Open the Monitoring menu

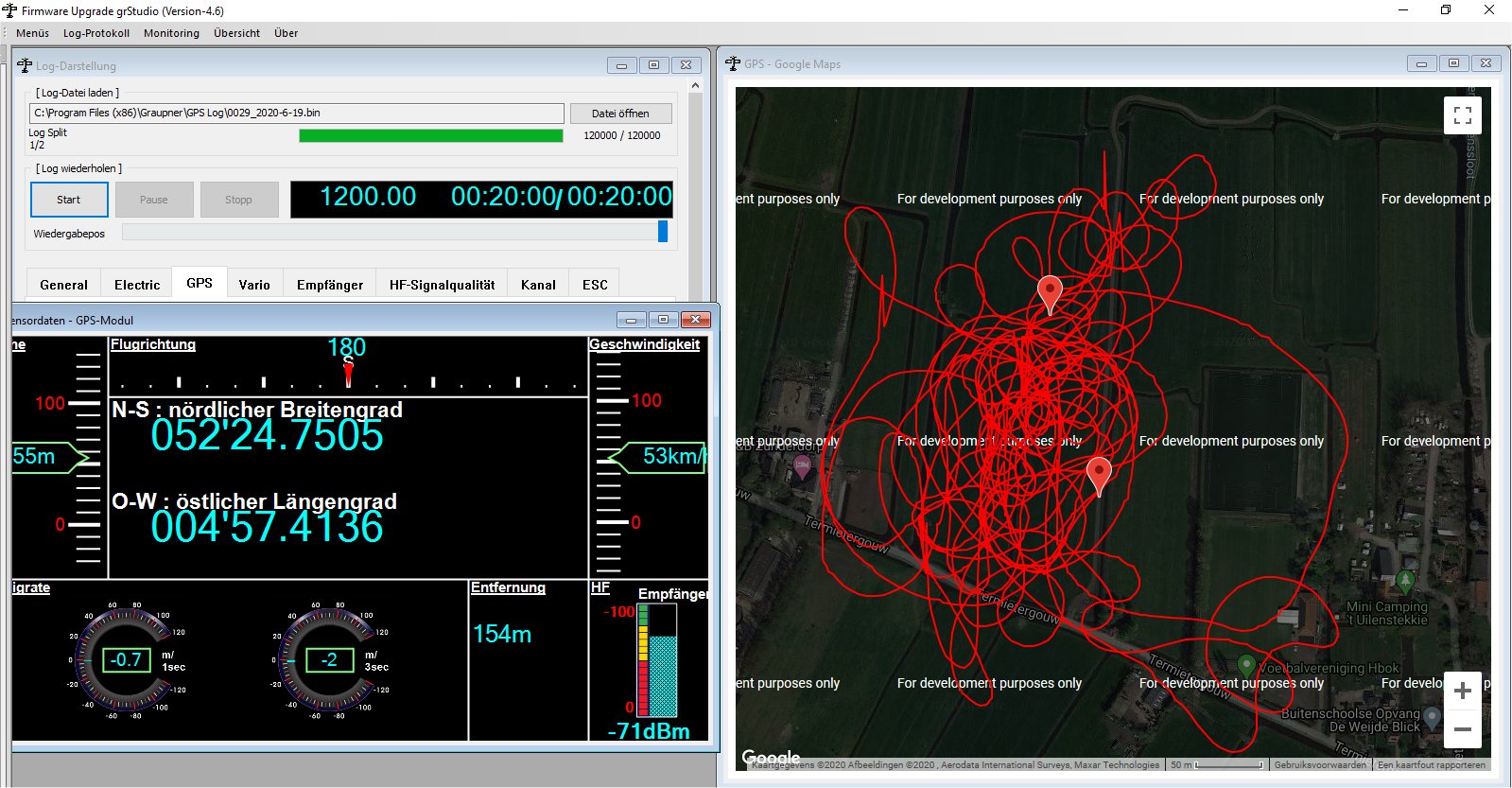171,33
